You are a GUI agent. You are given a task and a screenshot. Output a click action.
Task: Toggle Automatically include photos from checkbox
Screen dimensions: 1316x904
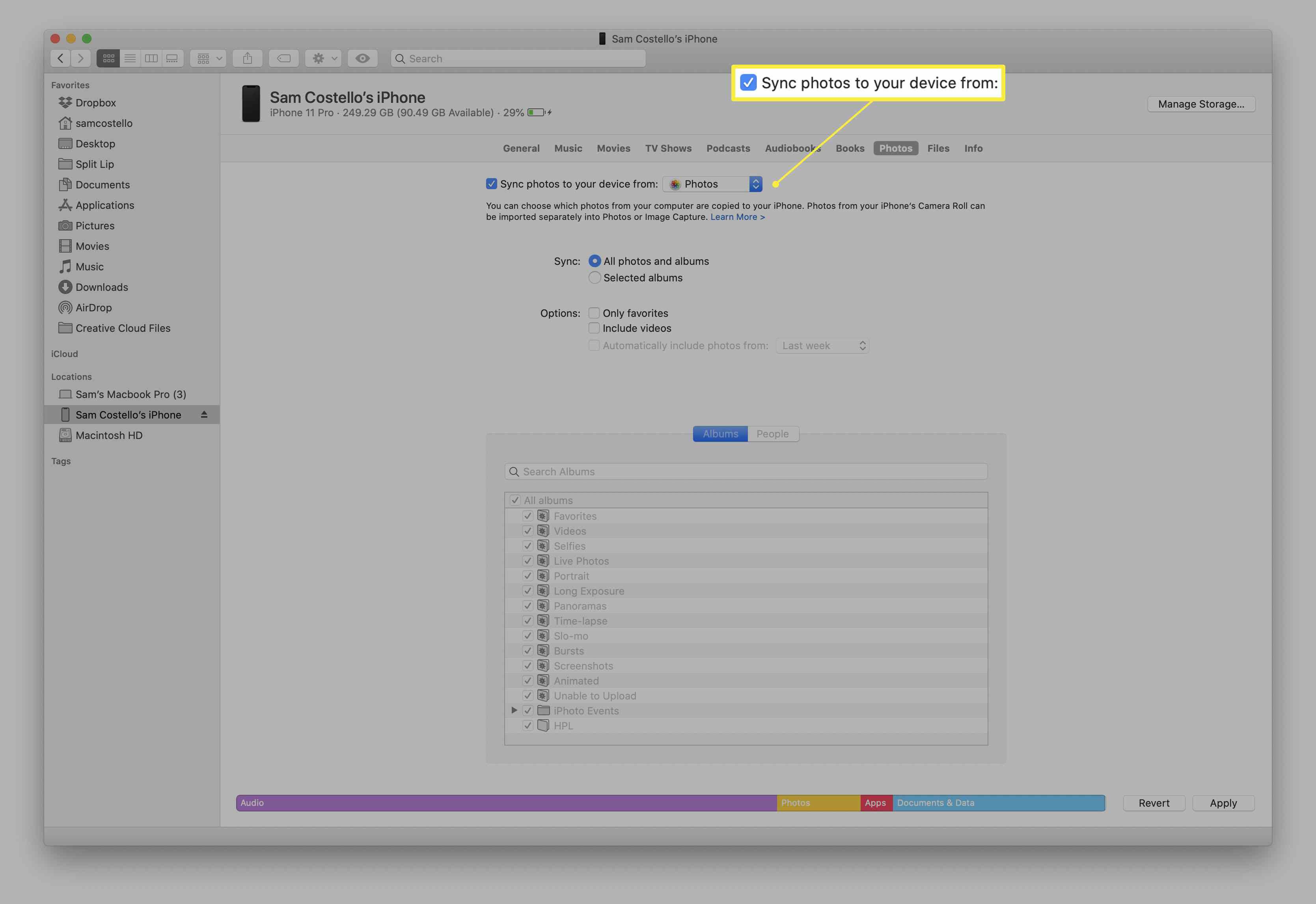pos(594,346)
